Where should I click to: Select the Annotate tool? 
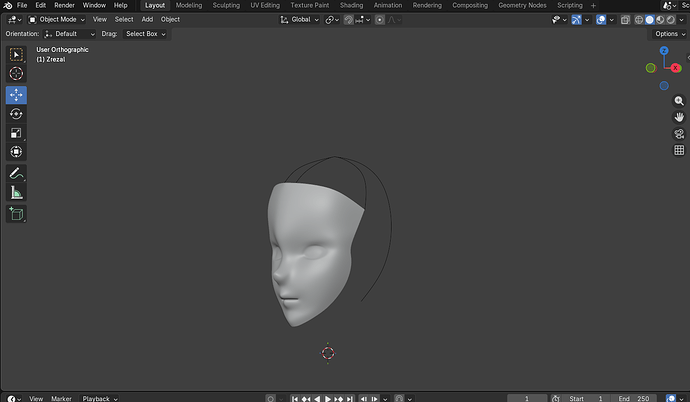pyautogui.click(x=16, y=173)
